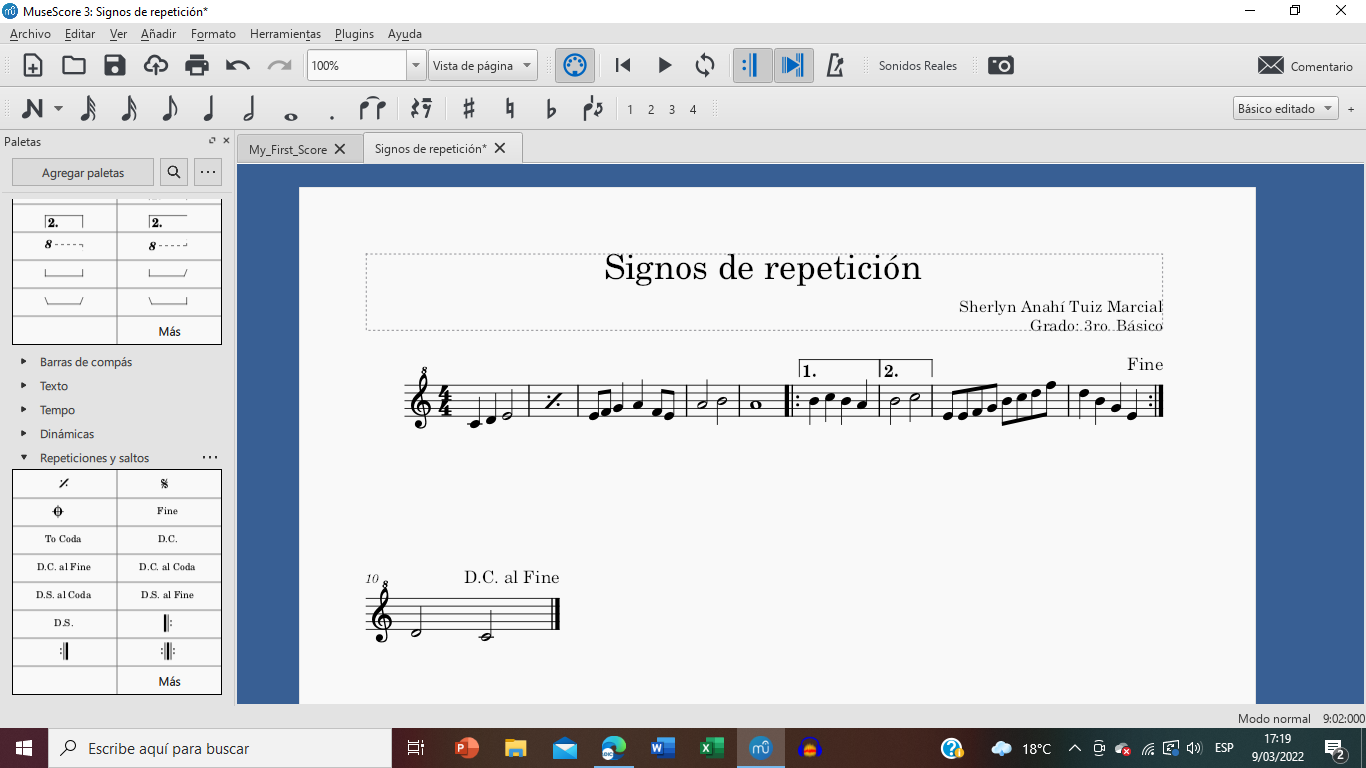The height and width of the screenshot is (768, 1366).
Task: Select D.C. al Fine palette item
Action: click(x=64, y=567)
